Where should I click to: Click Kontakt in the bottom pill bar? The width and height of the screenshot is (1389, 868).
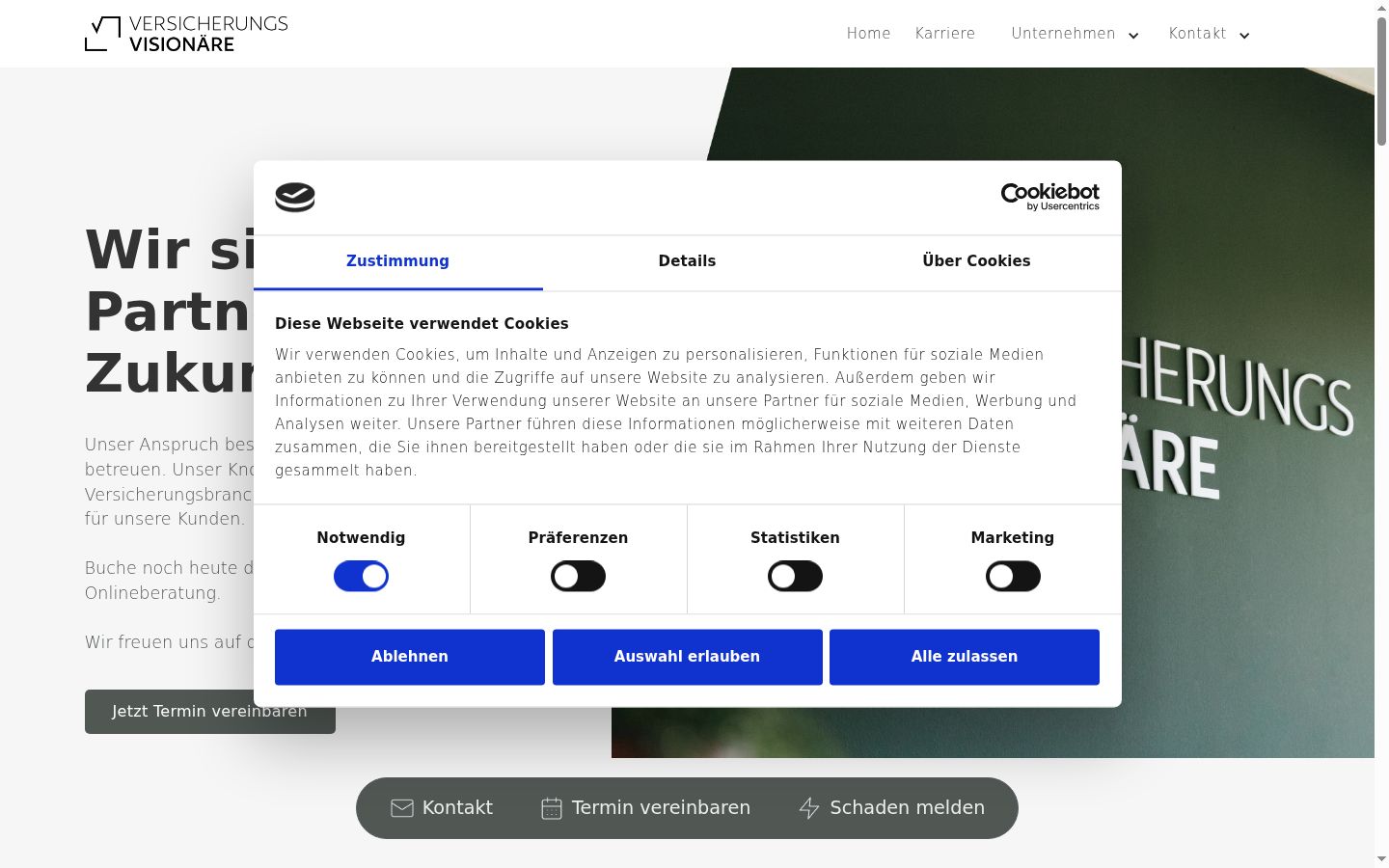(x=442, y=808)
